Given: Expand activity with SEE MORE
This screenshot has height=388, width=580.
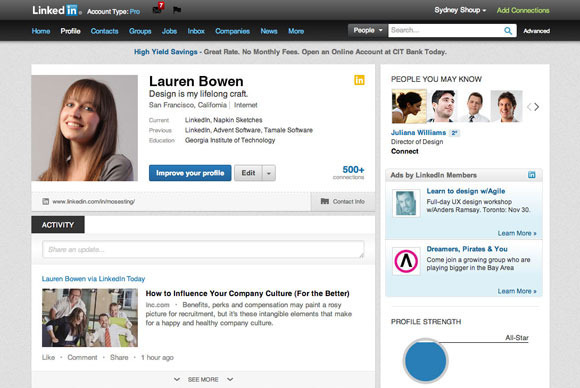Looking at the screenshot, I should pos(203,379).
